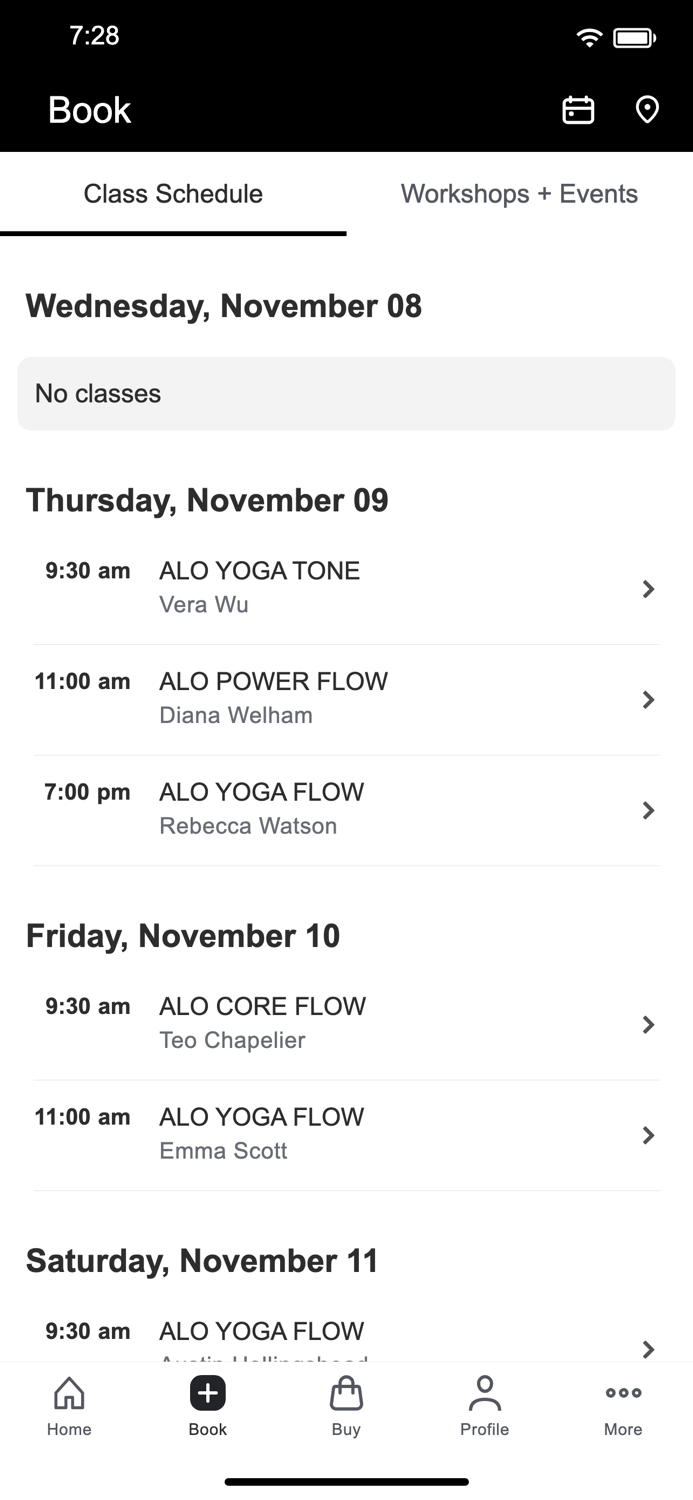Expand the ALO POWER FLOW chevron

coord(648,700)
